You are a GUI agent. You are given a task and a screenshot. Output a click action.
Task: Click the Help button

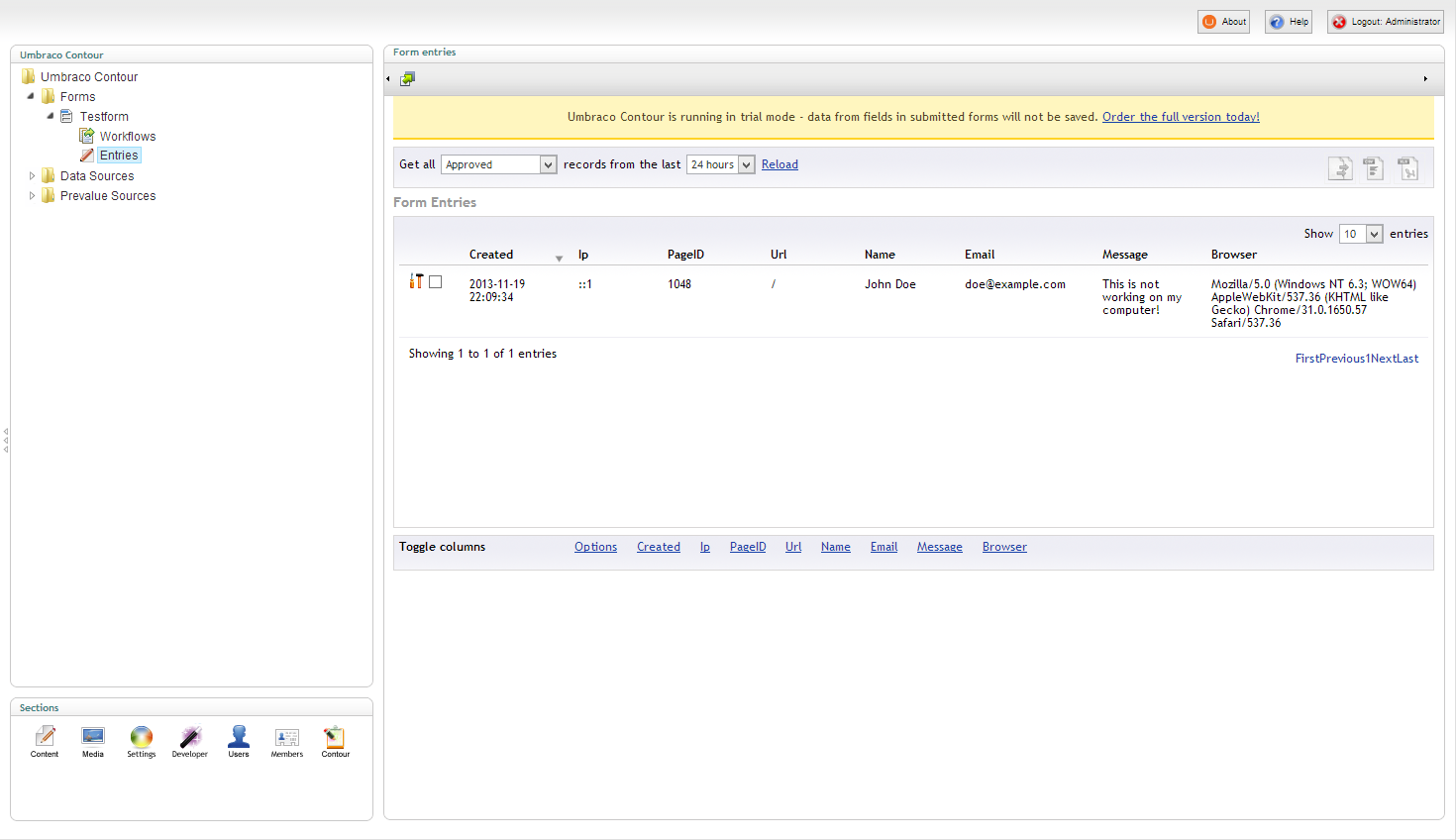1289,22
